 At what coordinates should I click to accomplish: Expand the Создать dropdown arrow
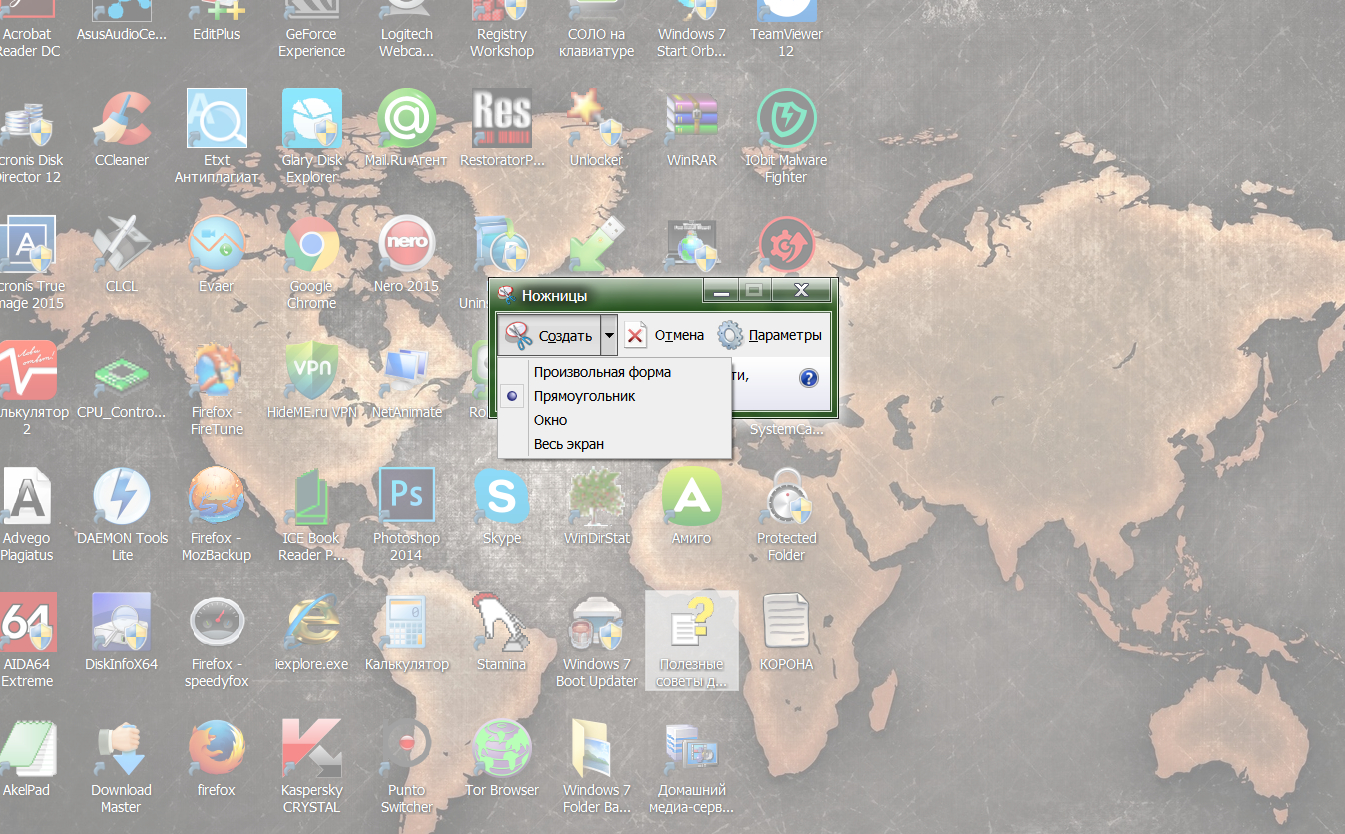[609, 335]
